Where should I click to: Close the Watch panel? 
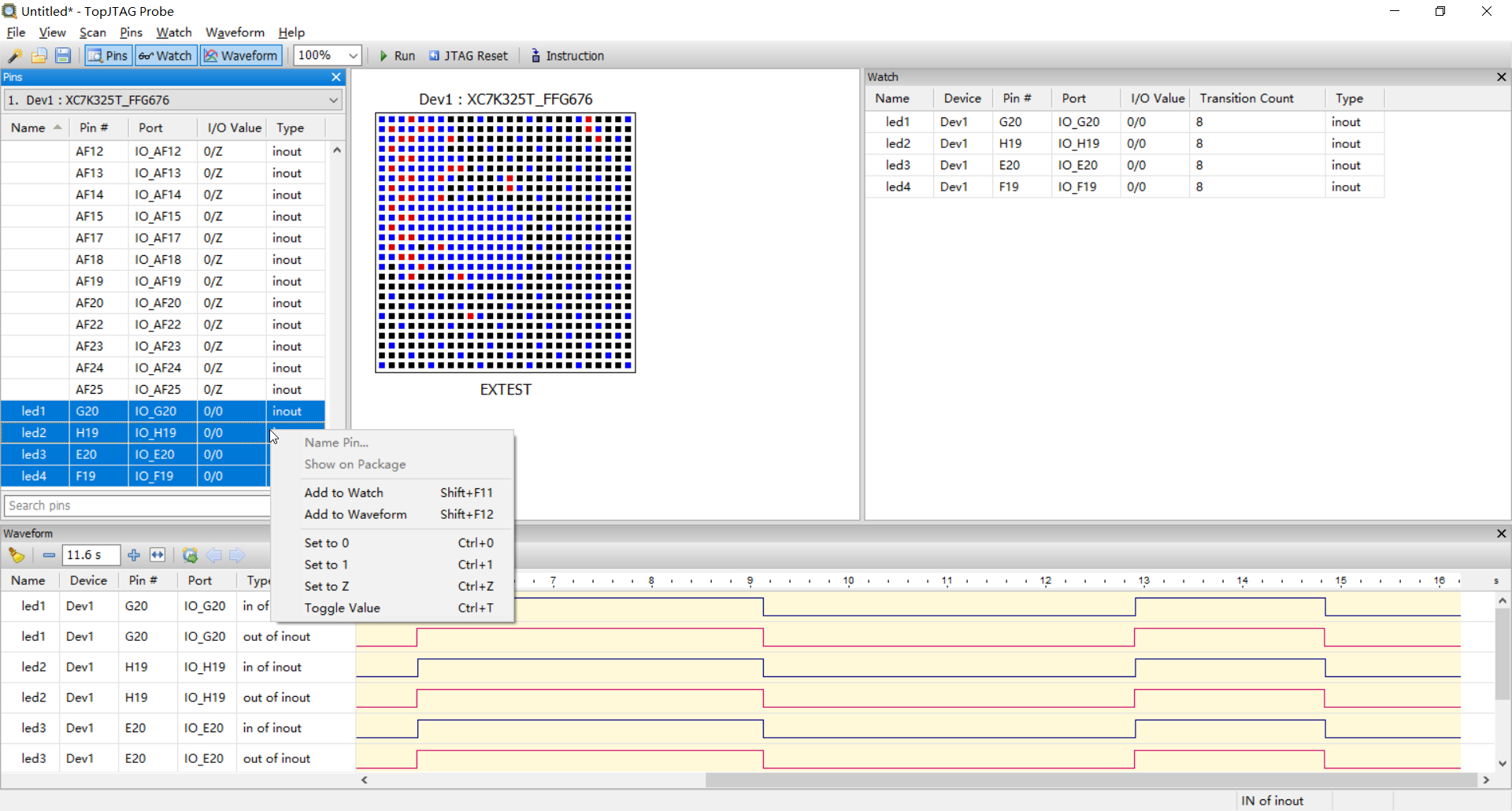[x=1501, y=77]
